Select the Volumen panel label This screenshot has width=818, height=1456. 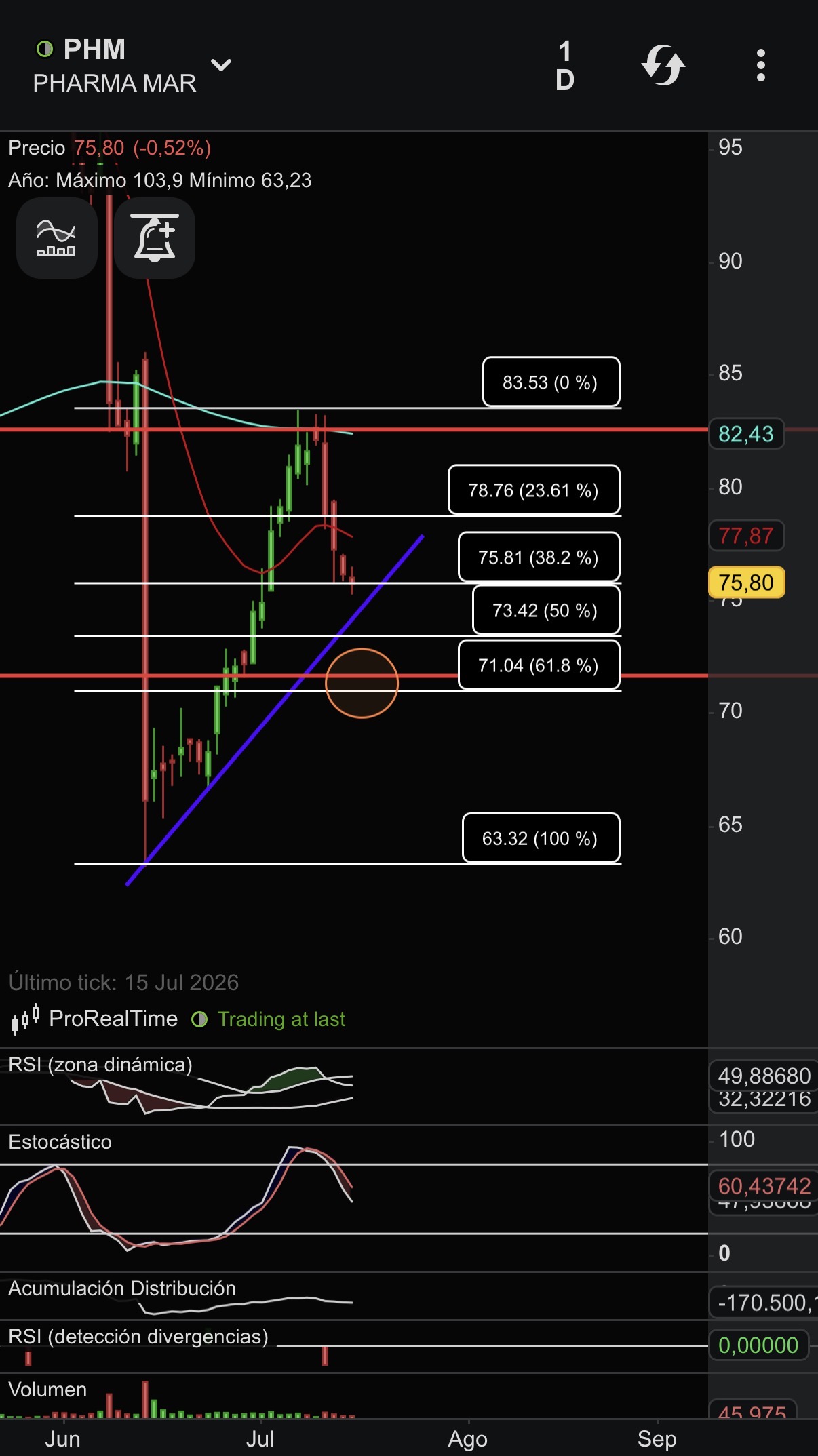(x=47, y=1390)
